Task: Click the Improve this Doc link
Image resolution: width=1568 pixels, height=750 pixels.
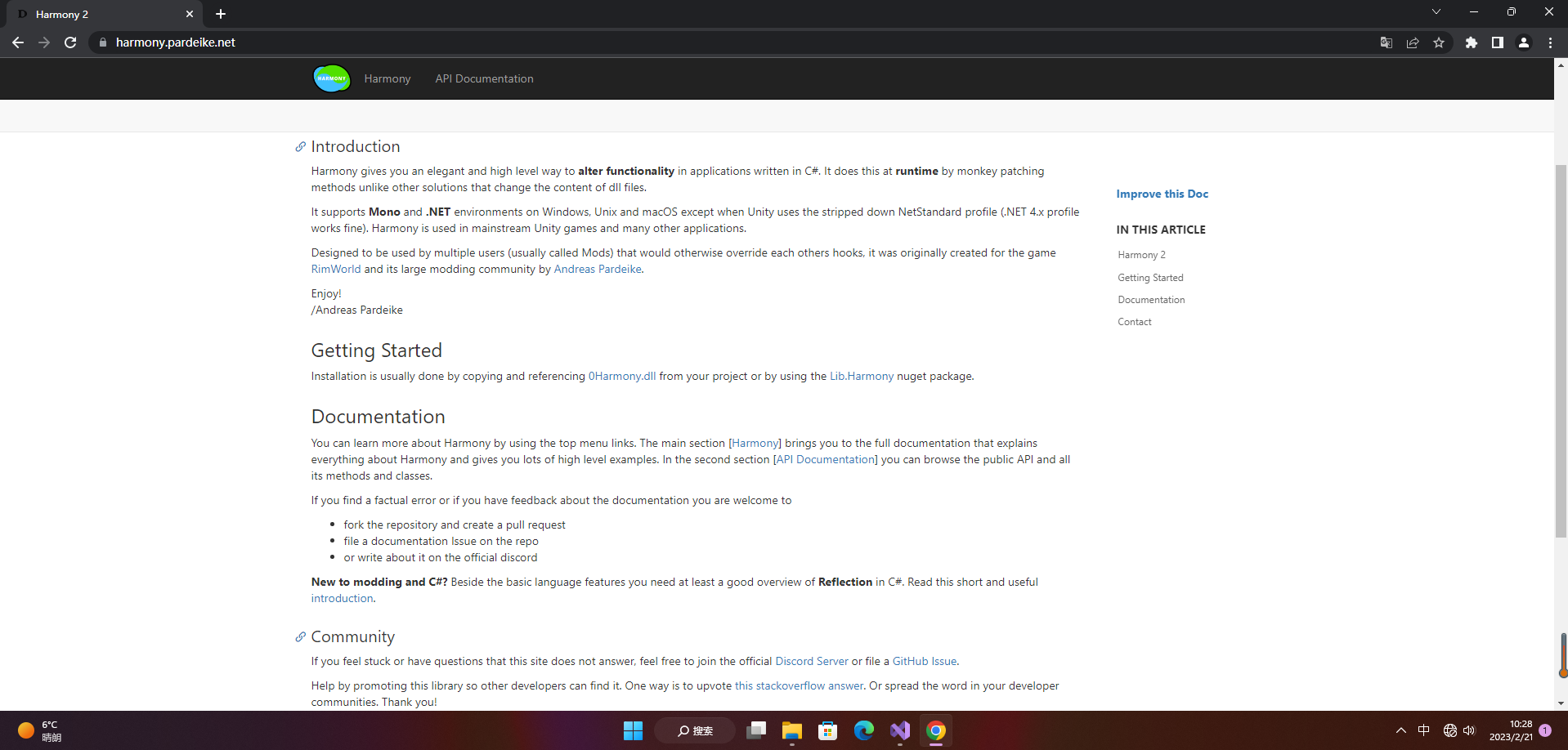Action: [1162, 194]
